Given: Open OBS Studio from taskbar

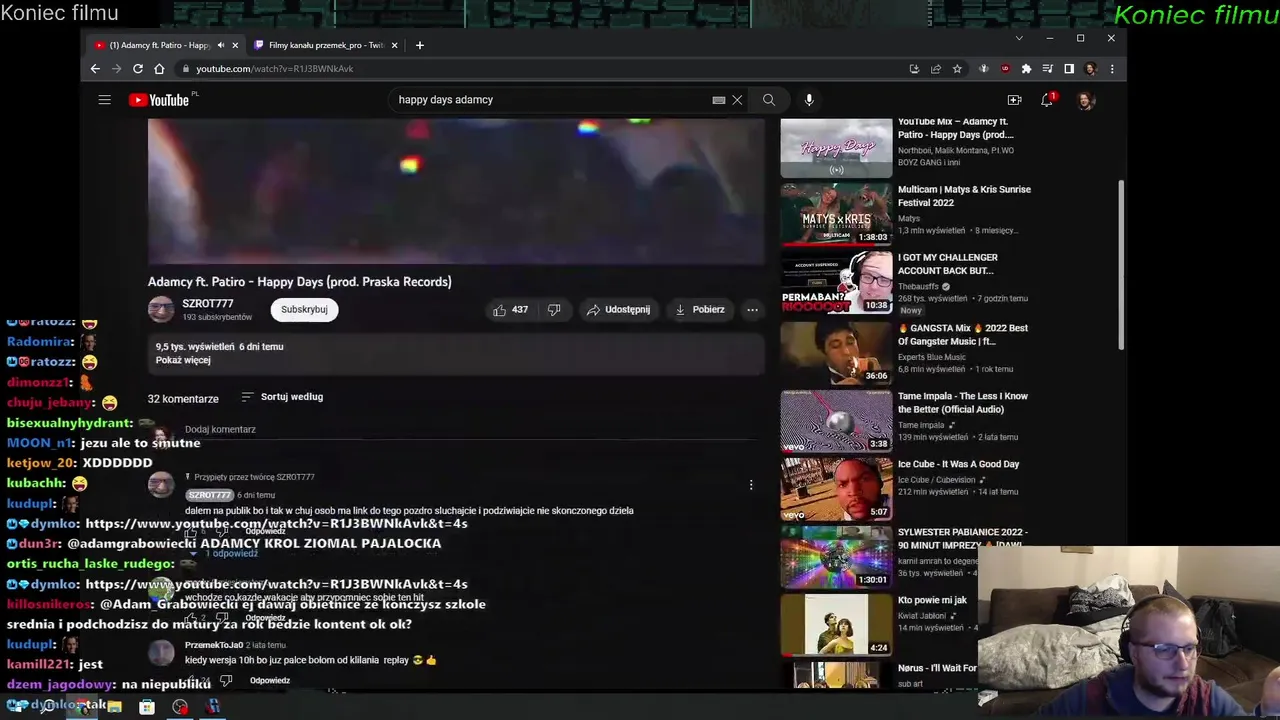Looking at the screenshot, I should (180, 707).
